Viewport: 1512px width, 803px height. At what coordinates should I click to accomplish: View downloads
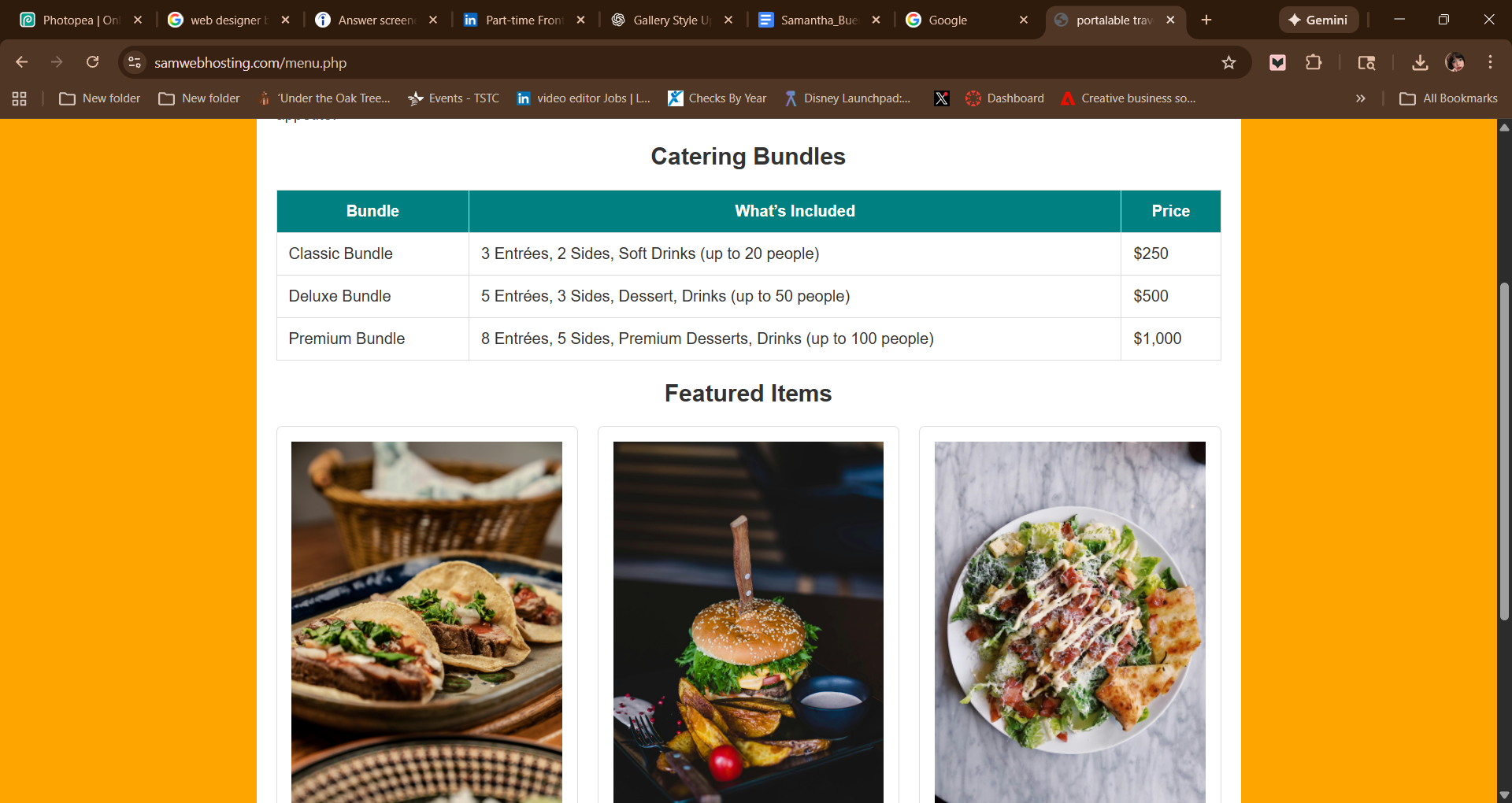pos(1419,62)
